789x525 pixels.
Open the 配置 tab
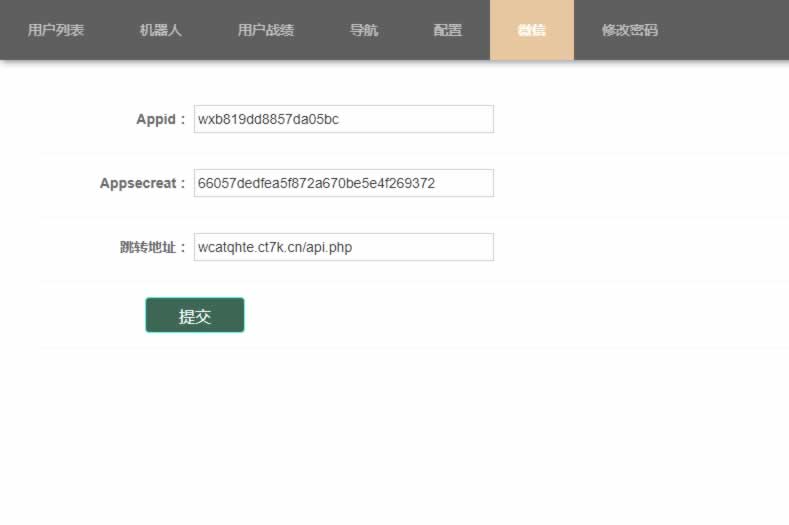448,30
